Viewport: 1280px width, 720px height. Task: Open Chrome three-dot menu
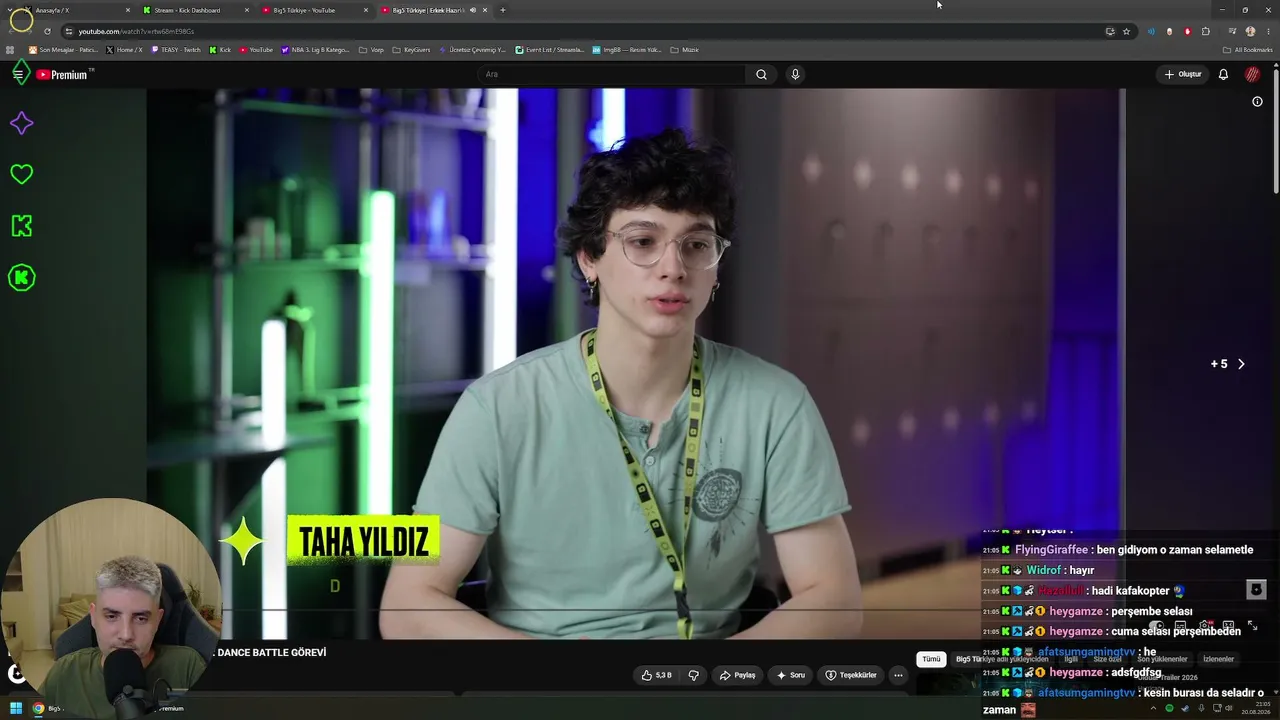(1268, 31)
